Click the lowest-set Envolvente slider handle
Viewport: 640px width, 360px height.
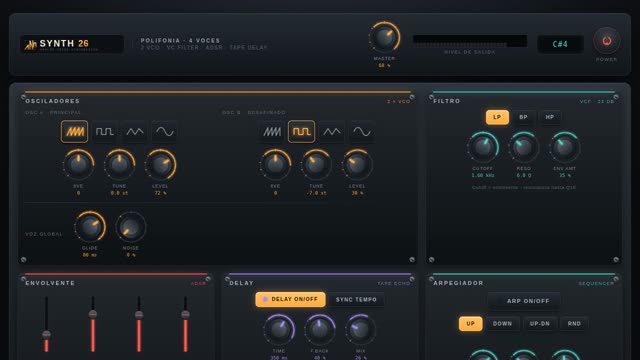(47, 335)
